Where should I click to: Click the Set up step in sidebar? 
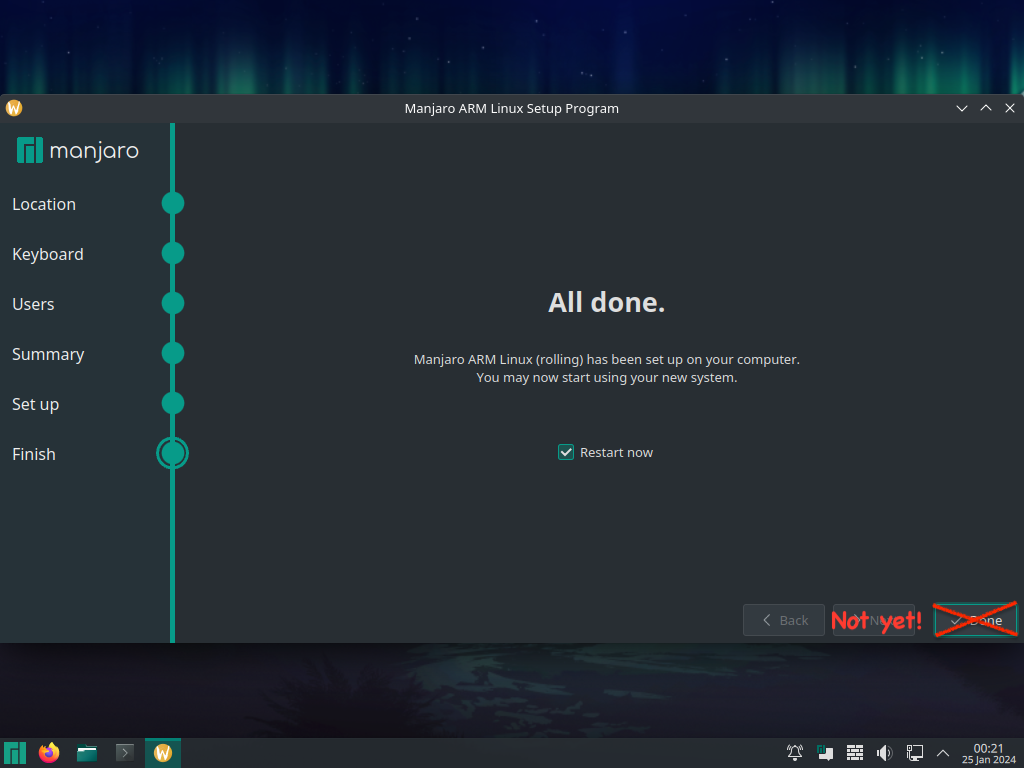tap(35, 404)
